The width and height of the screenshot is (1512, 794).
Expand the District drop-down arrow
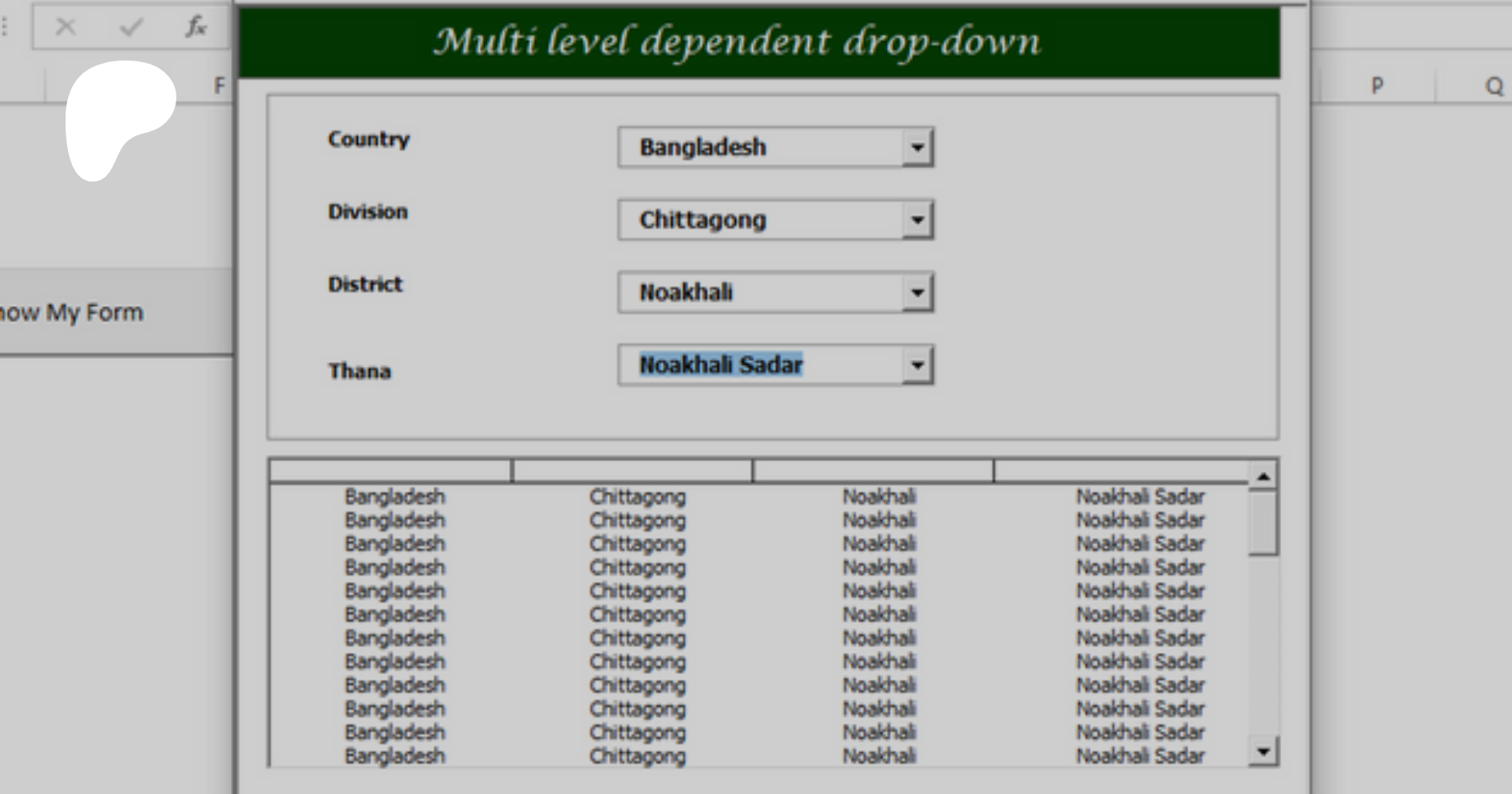pyautogui.click(x=917, y=292)
